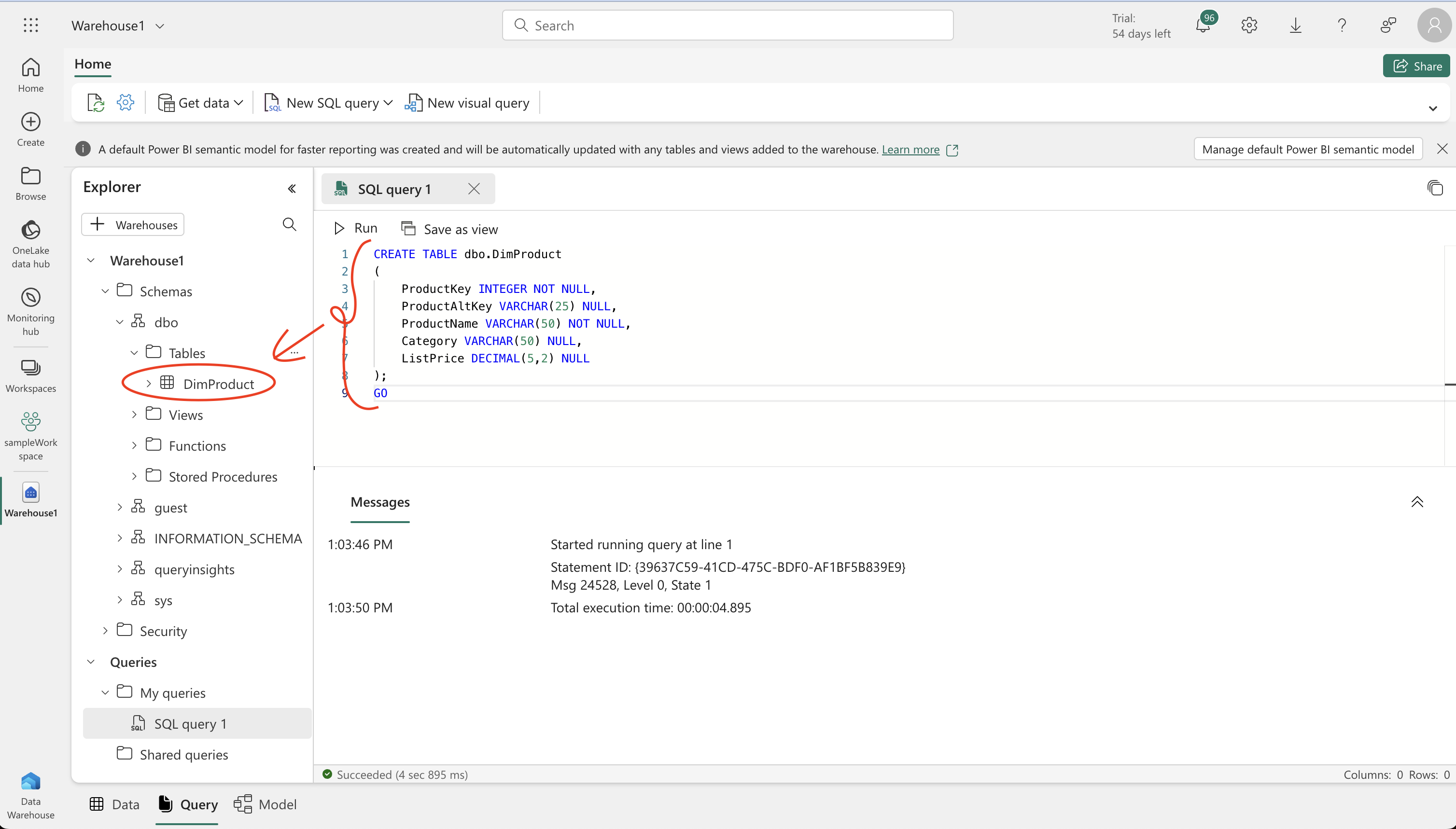Click the download icon in top bar

tap(1295, 25)
